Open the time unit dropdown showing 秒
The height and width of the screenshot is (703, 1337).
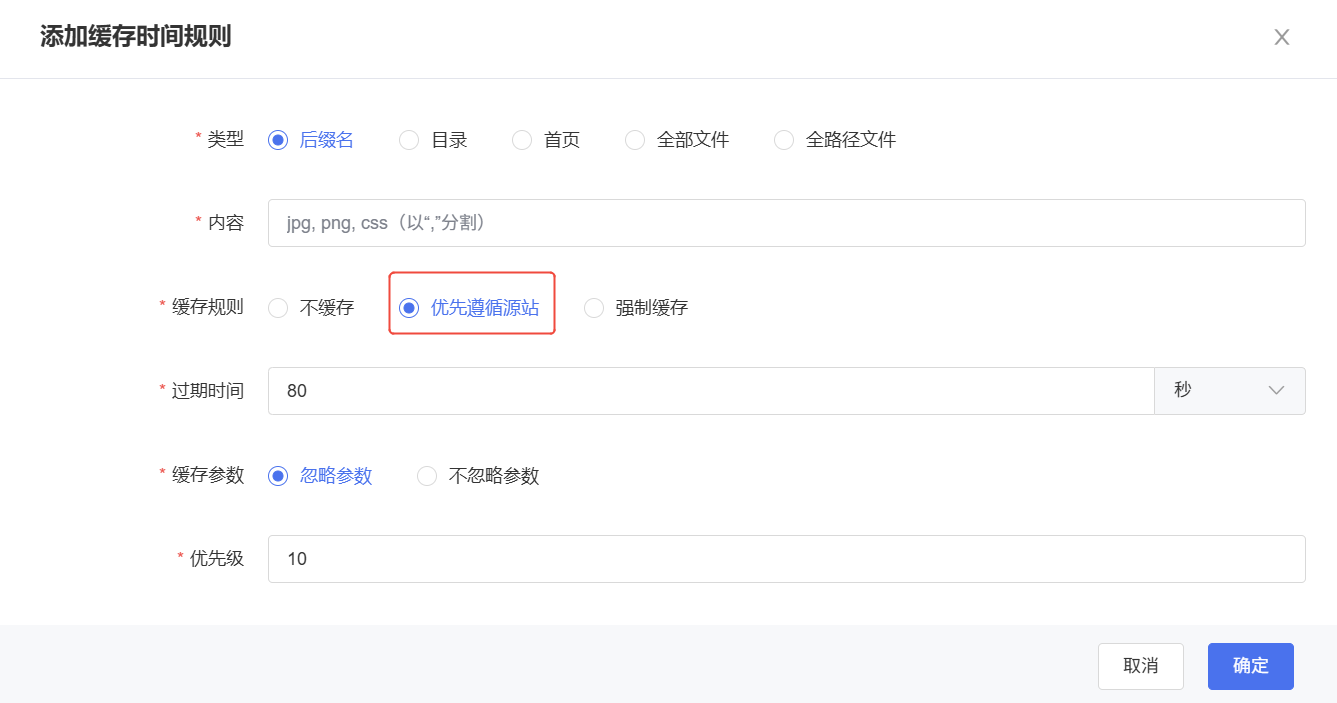pos(1230,390)
